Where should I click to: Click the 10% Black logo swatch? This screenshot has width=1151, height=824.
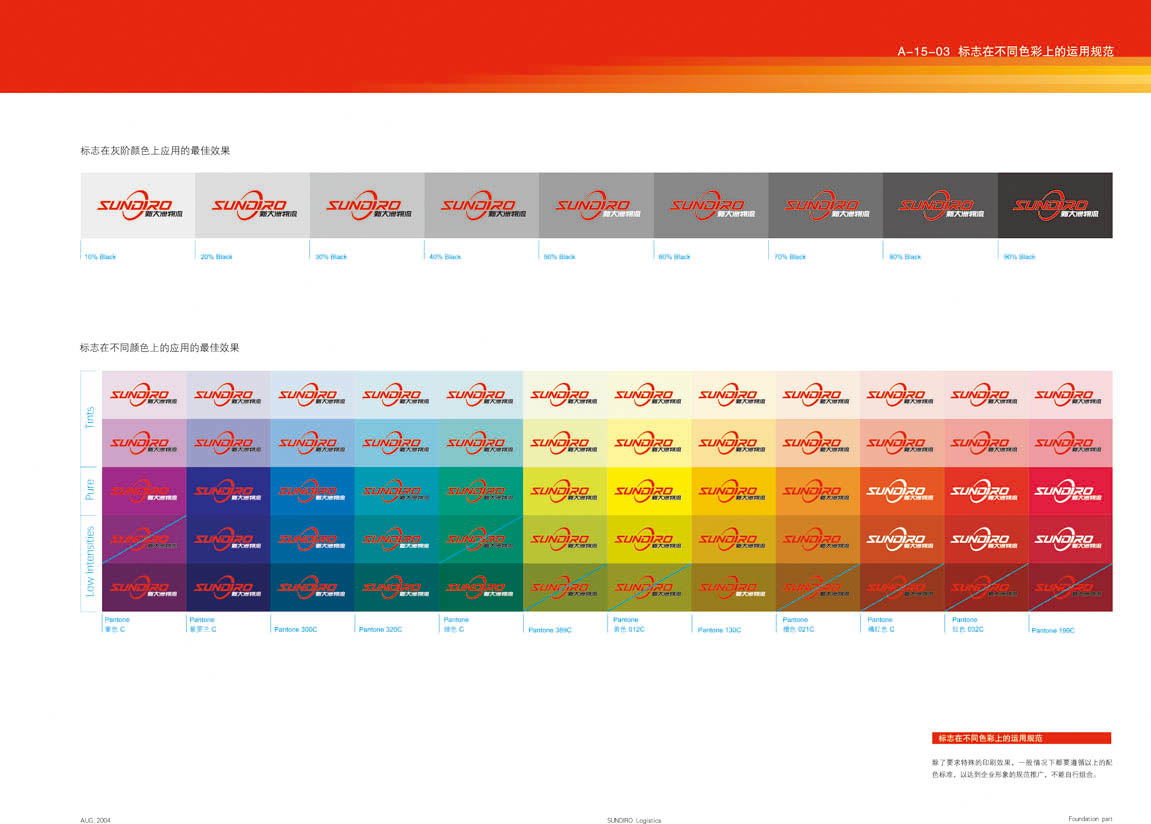coord(138,205)
